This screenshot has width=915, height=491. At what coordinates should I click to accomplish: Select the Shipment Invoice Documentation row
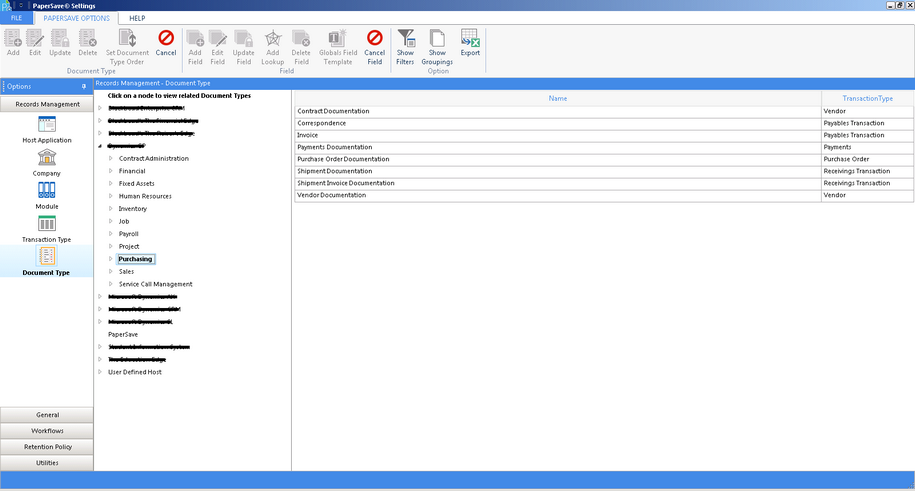pyautogui.click(x=604, y=183)
